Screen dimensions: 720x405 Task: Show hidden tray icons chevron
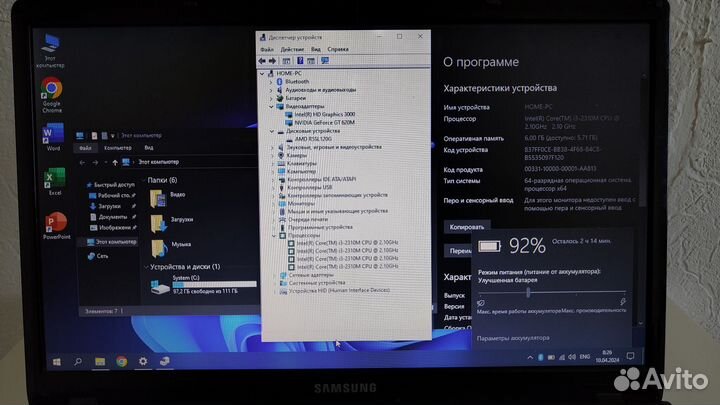tap(530, 357)
